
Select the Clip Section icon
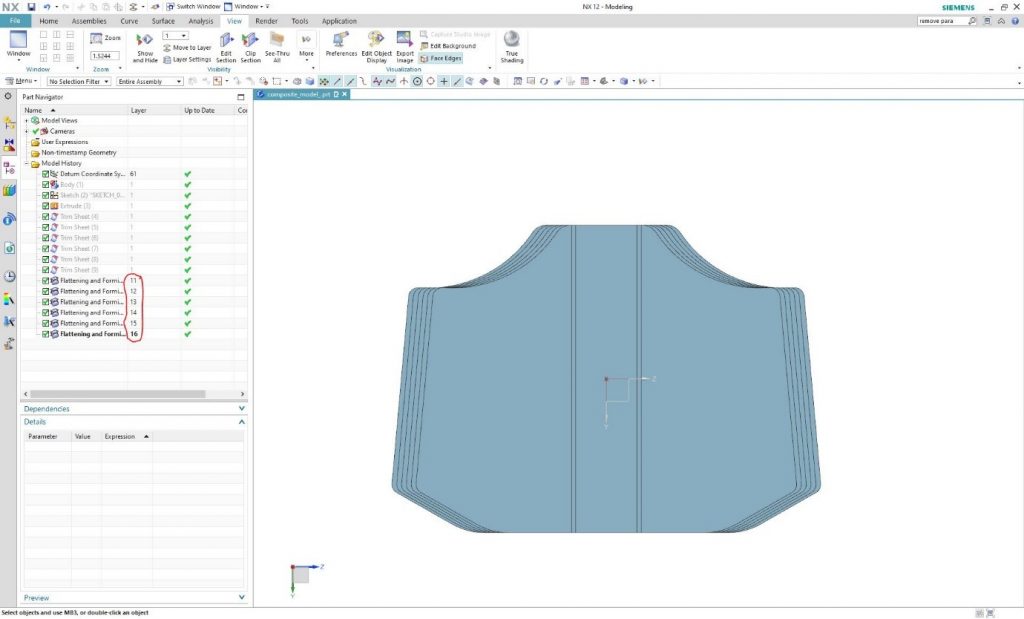250,42
